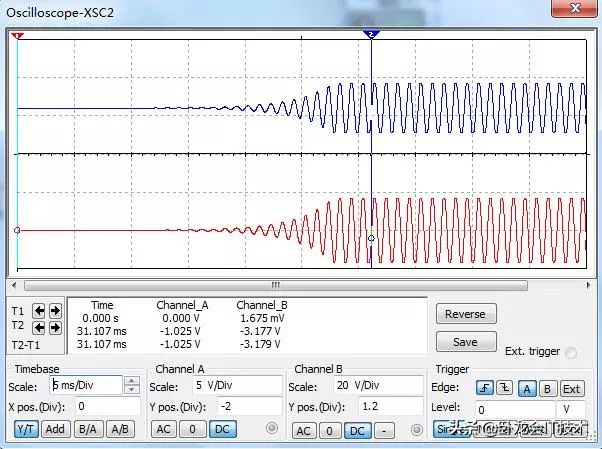The image size is (602, 449).
Task: Choose channel A as trigger source
Action: click(527, 389)
